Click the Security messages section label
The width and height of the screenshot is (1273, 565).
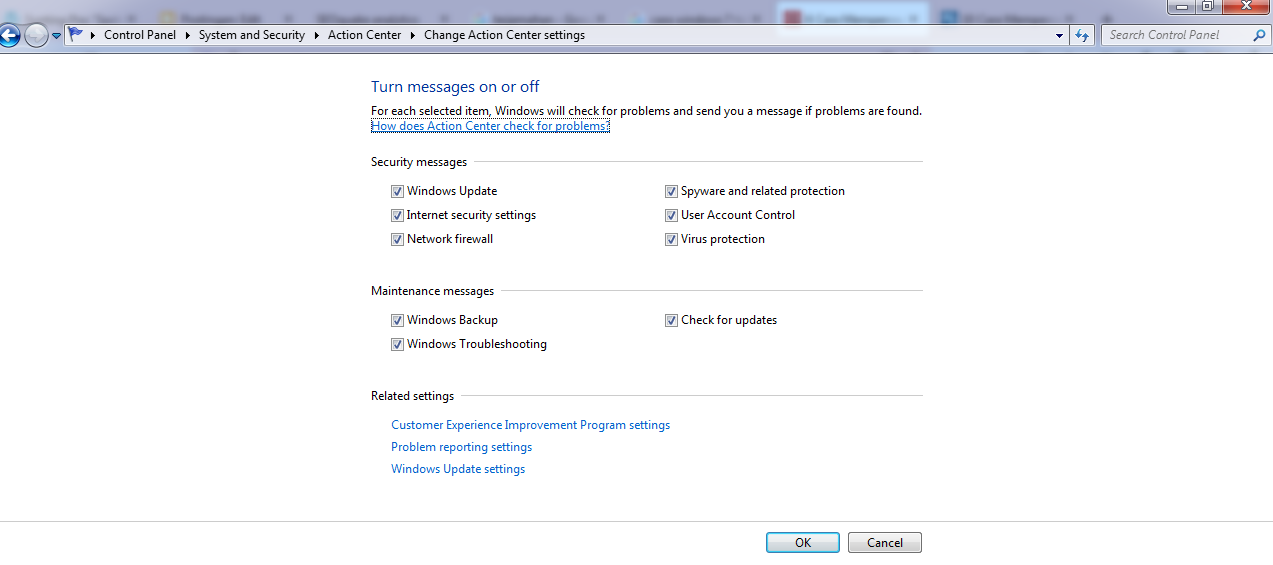pyautogui.click(x=419, y=162)
